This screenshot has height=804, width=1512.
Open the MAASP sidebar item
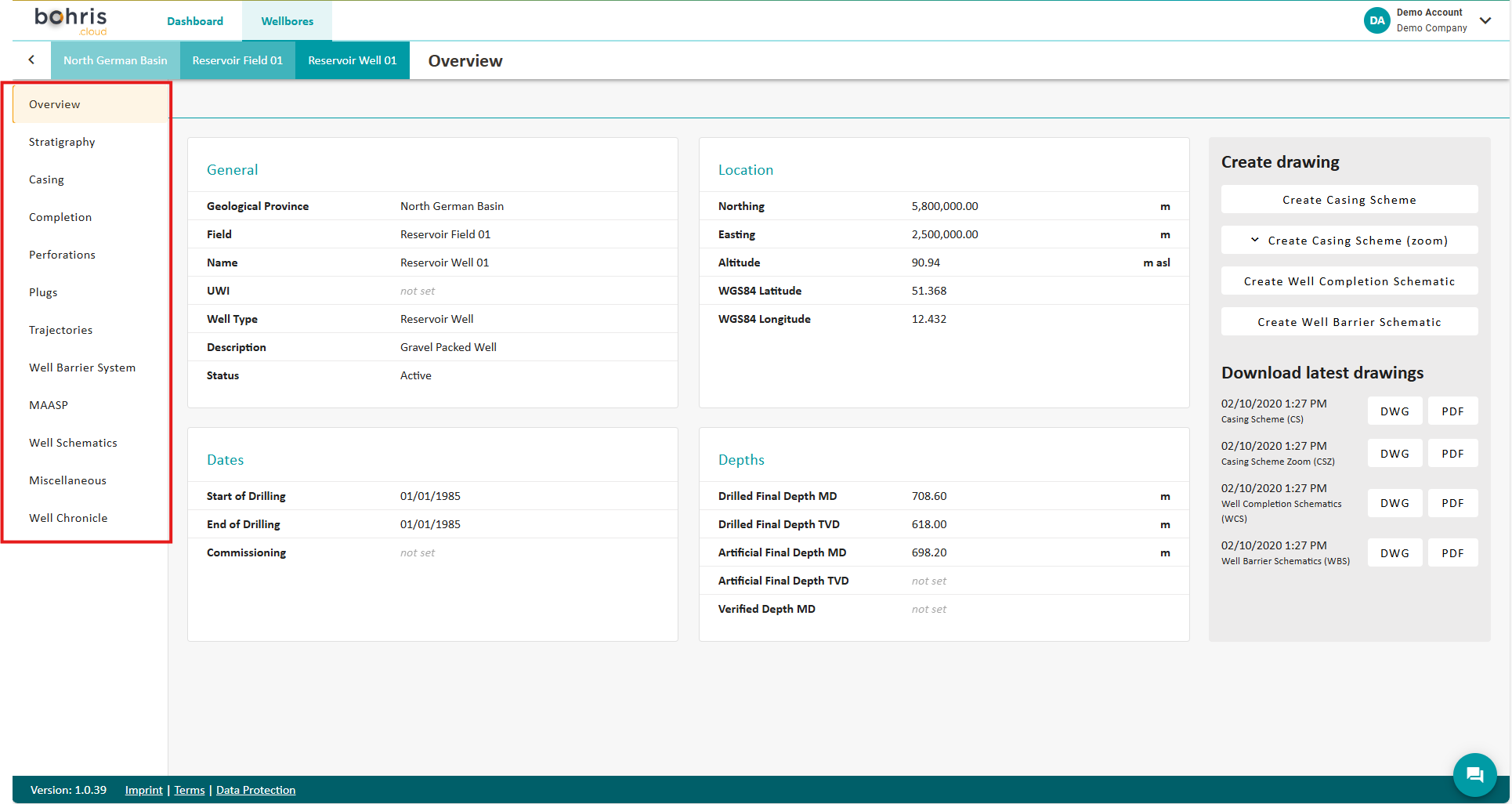click(x=49, y=405)
